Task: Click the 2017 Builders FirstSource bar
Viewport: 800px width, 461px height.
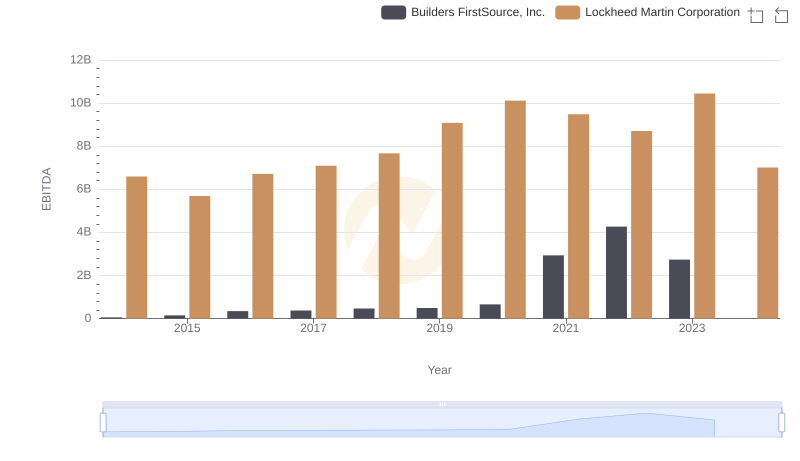Action: pyautogui.click(x=301, y=314)
